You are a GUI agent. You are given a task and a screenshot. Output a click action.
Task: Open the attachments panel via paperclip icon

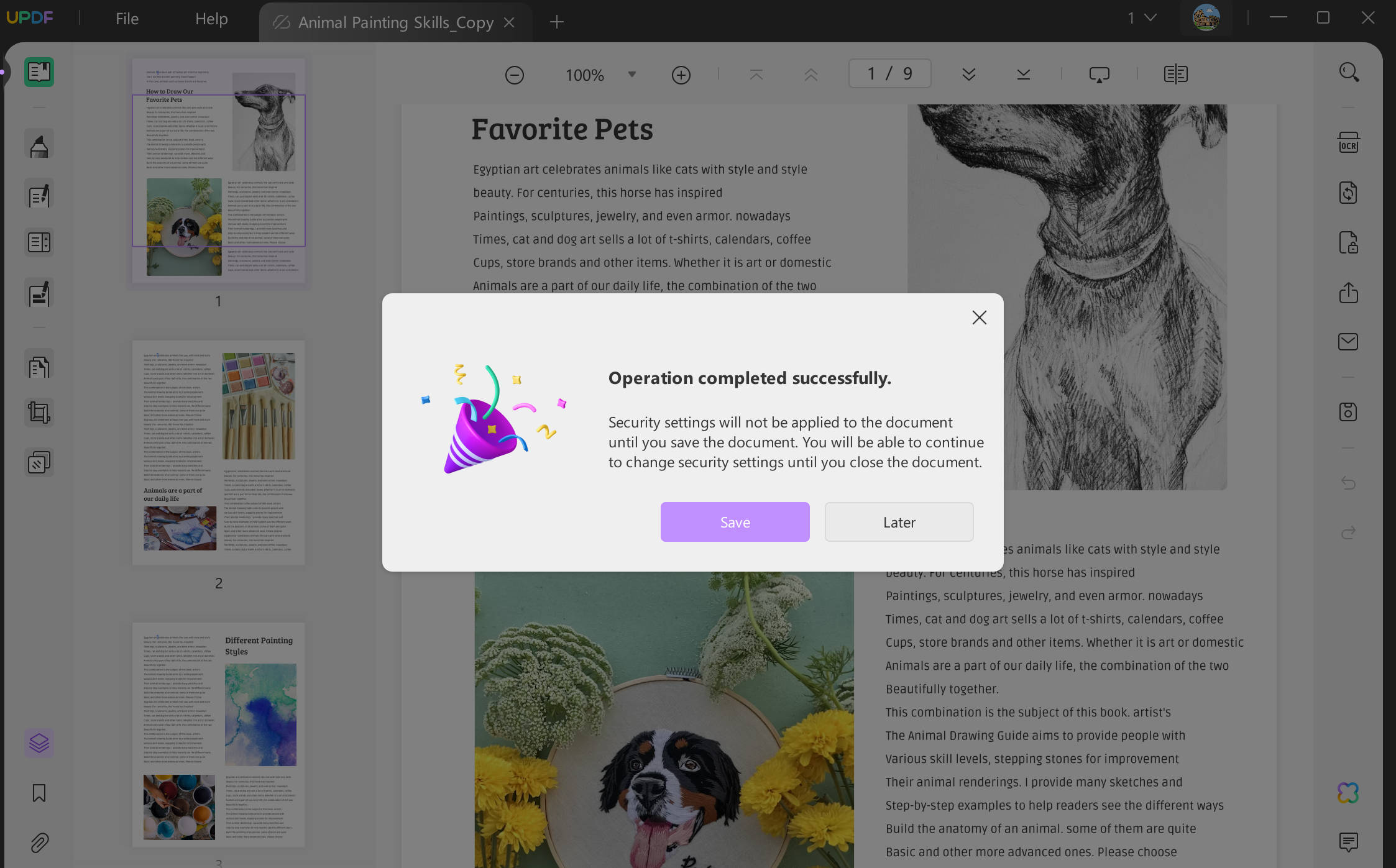pos(39,843)
